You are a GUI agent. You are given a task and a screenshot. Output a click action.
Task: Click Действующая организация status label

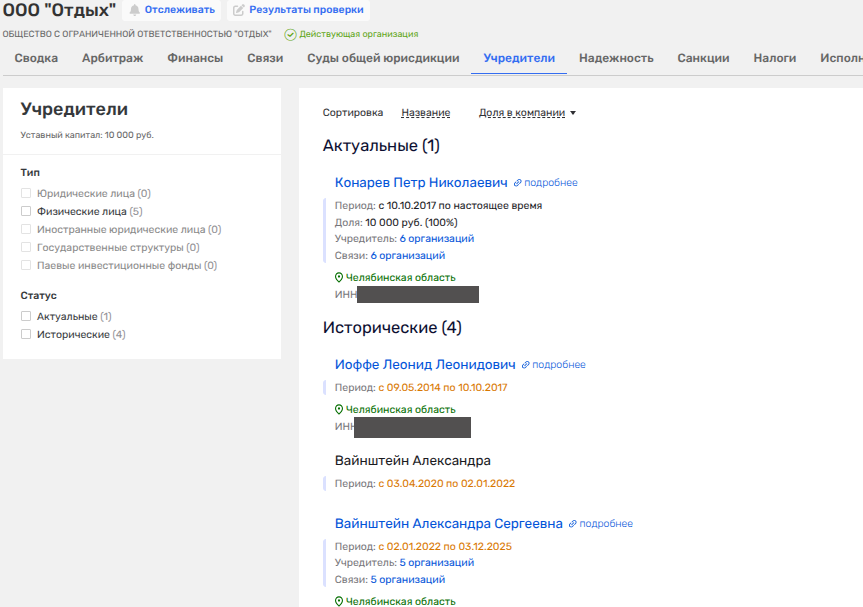click(x=358, y=35)
